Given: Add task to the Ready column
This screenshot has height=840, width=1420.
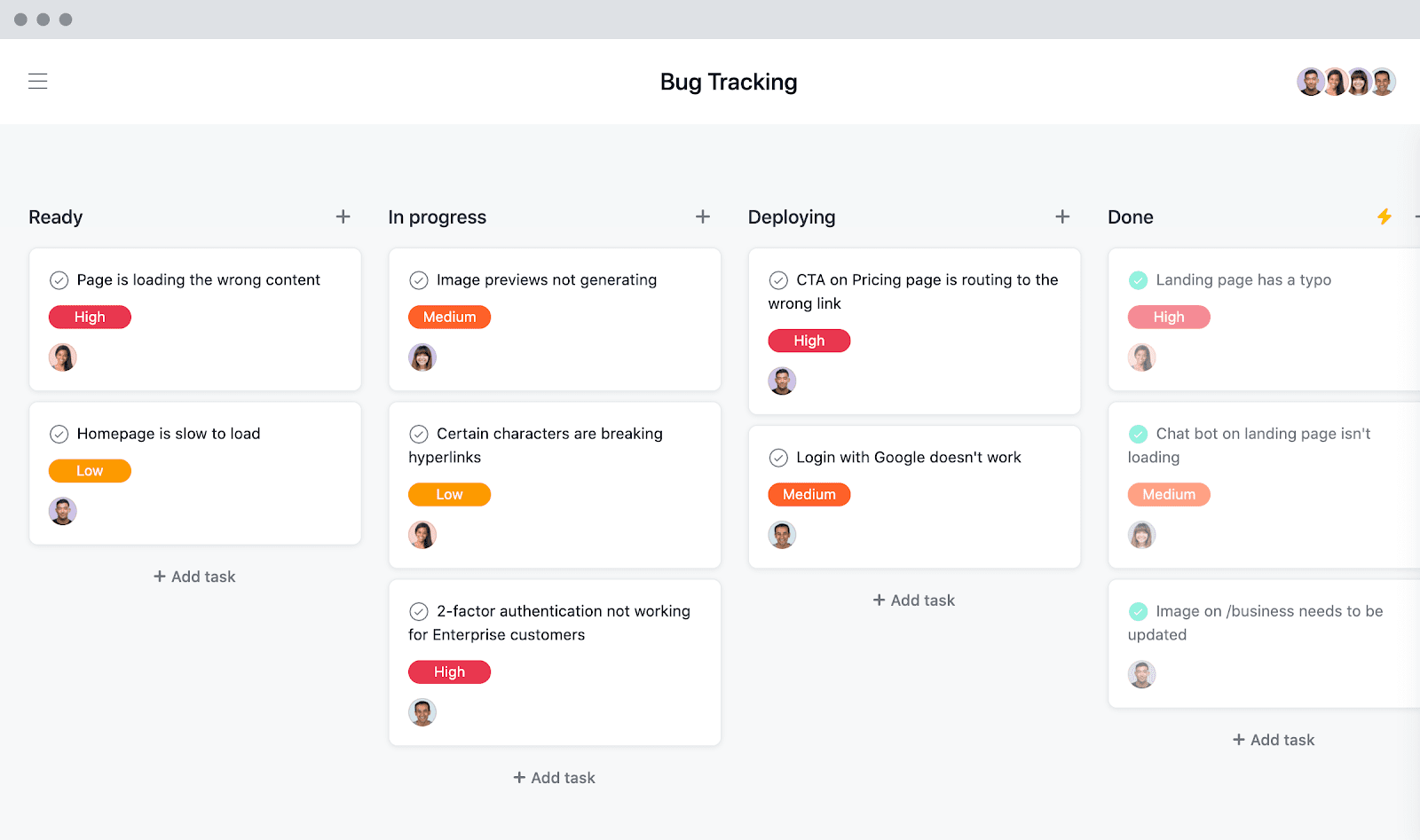Looking at the screenshot, I should click(x=194, y=577).
